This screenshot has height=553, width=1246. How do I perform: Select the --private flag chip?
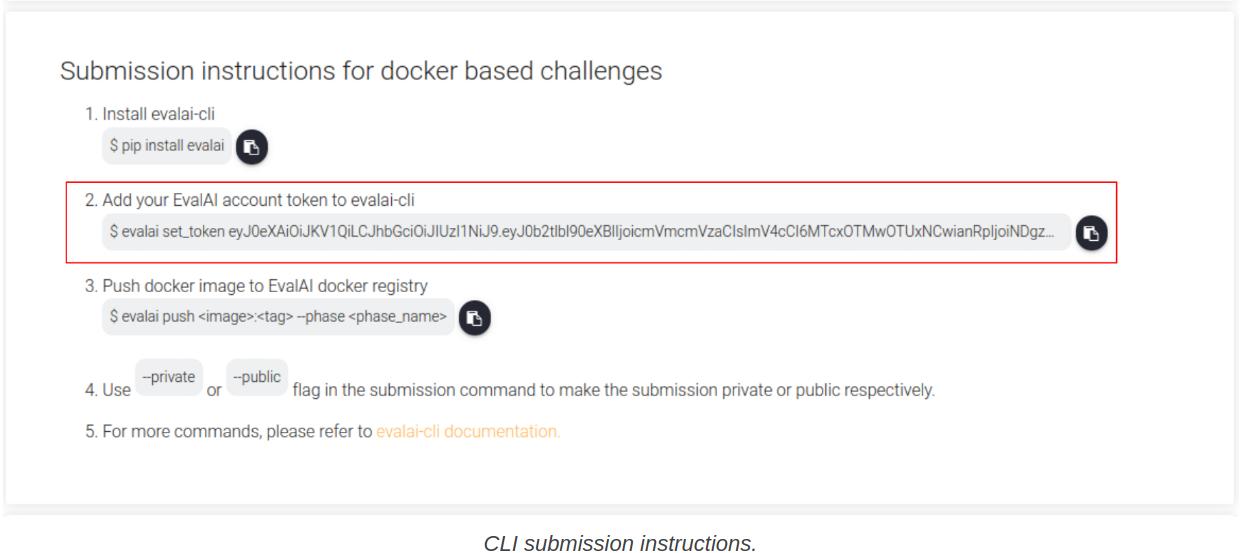169,378
